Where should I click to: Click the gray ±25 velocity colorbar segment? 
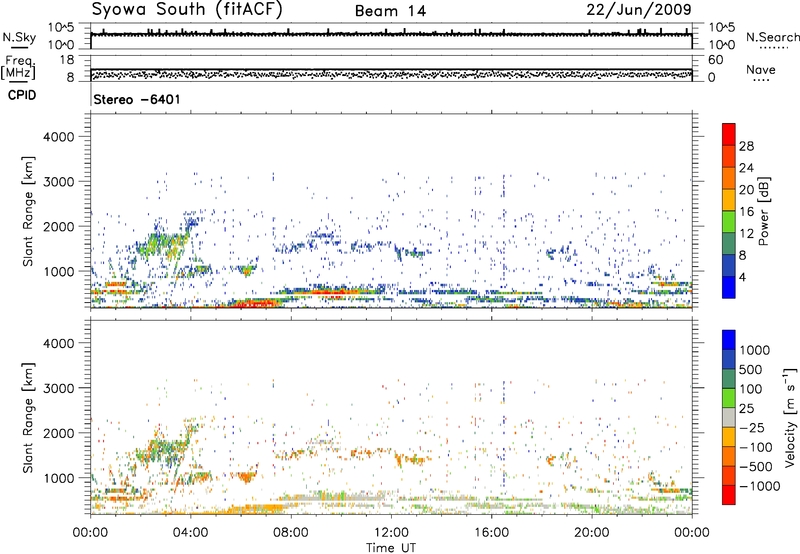tap(729, 418)
